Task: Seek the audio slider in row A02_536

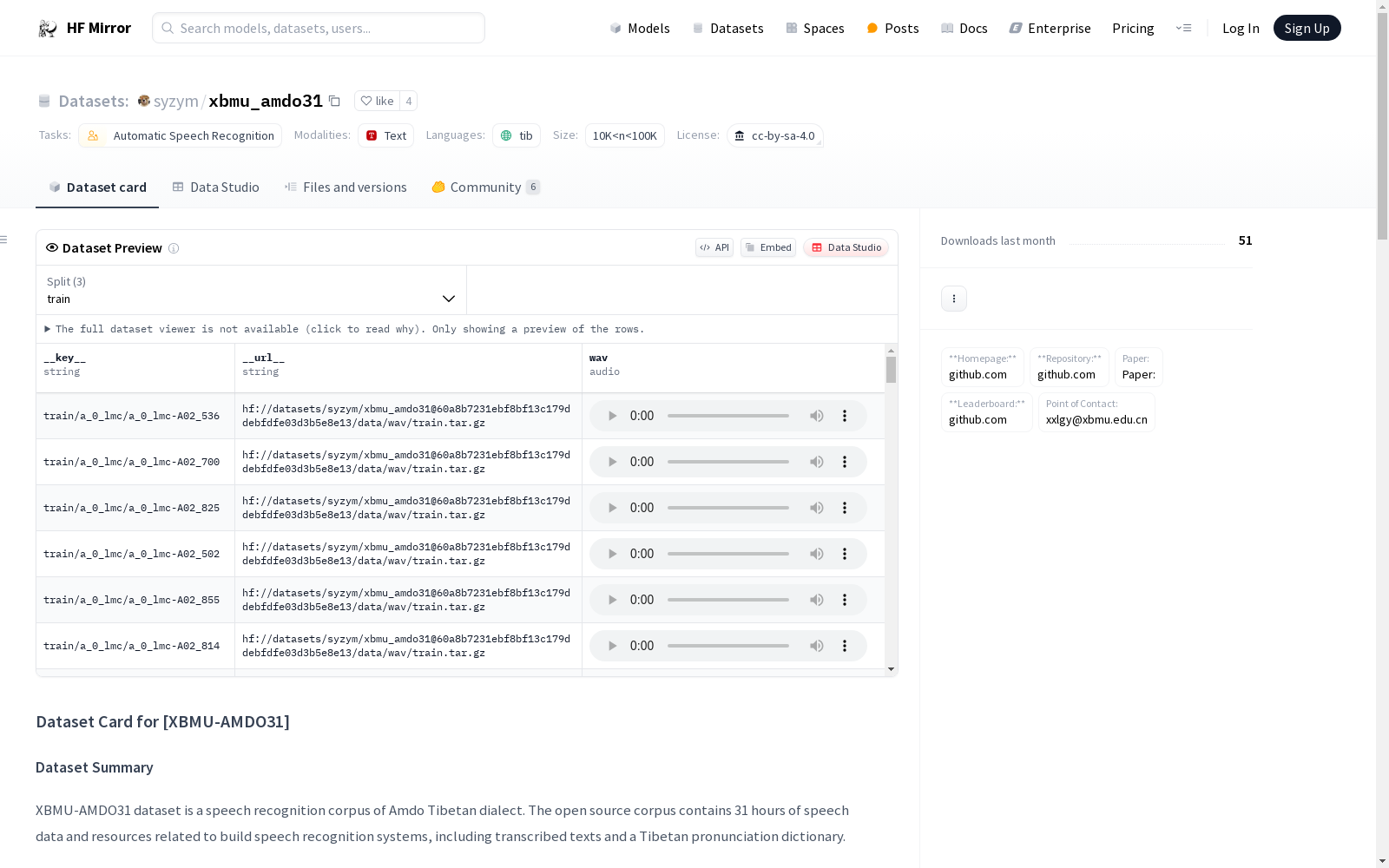Action: pos(728,416)
